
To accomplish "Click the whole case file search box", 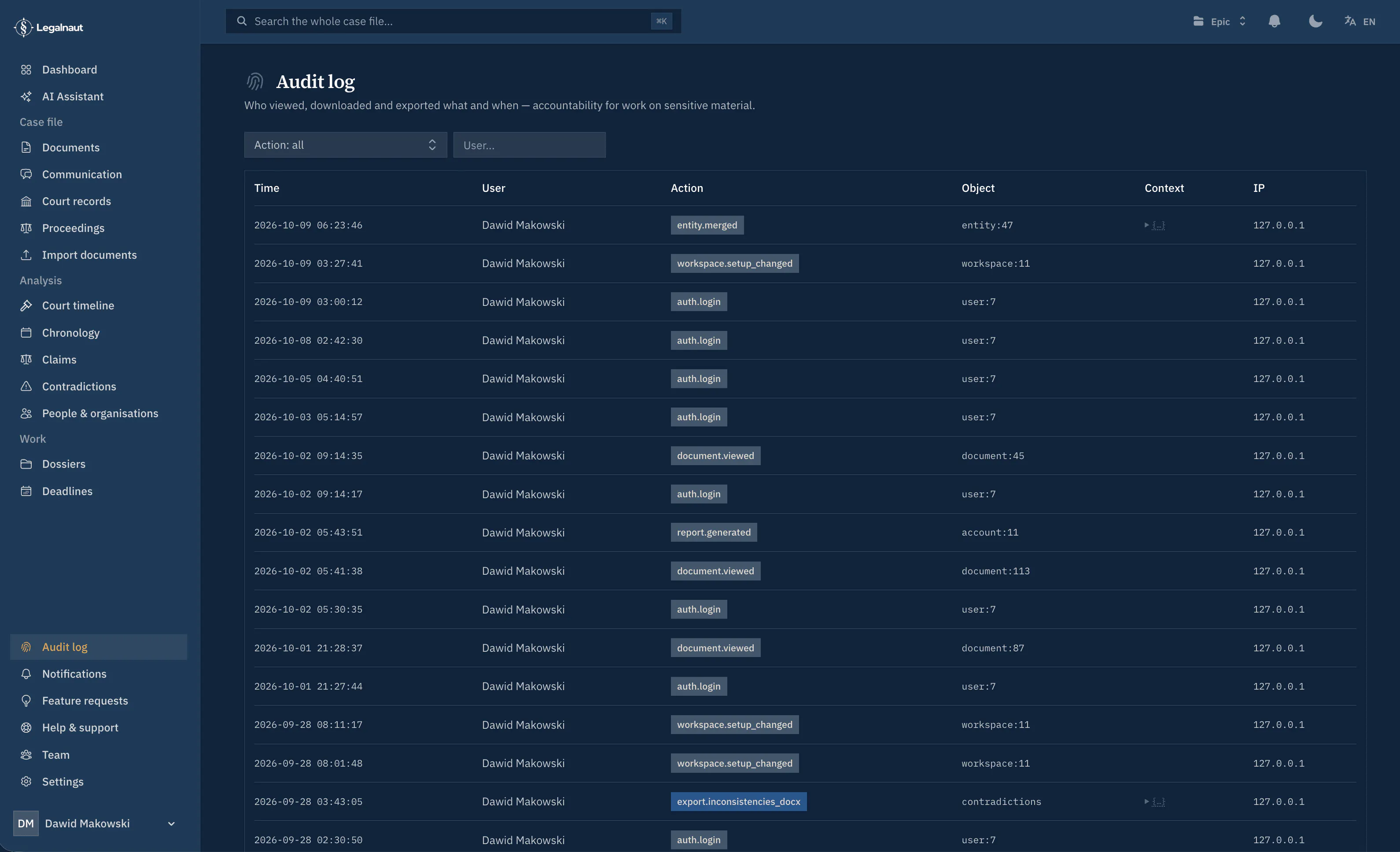I will tap(453, 21).
